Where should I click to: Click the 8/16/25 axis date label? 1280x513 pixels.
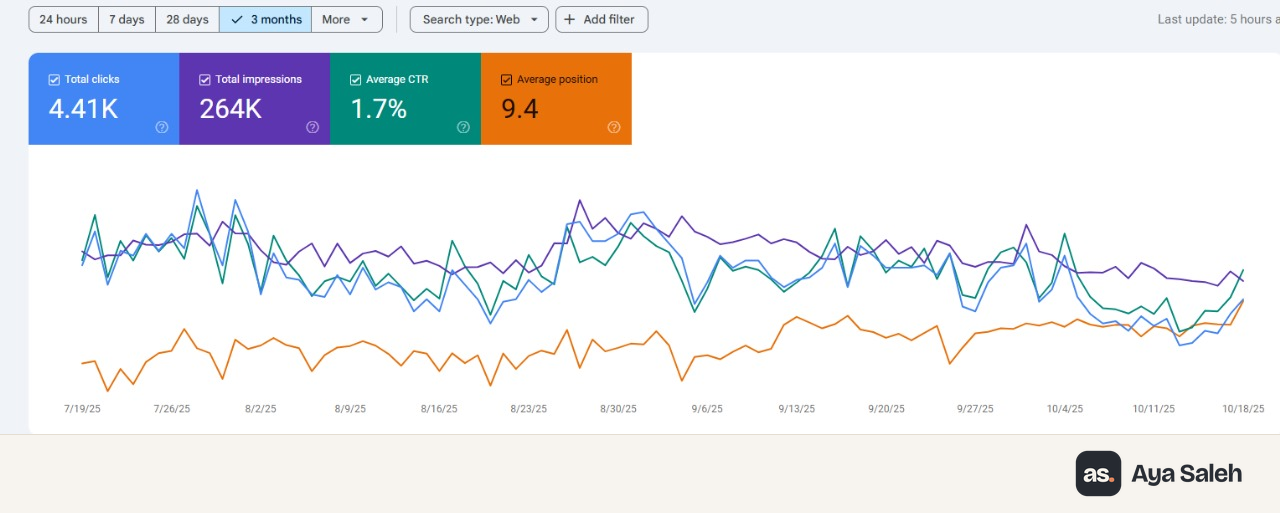click(439, 409)
